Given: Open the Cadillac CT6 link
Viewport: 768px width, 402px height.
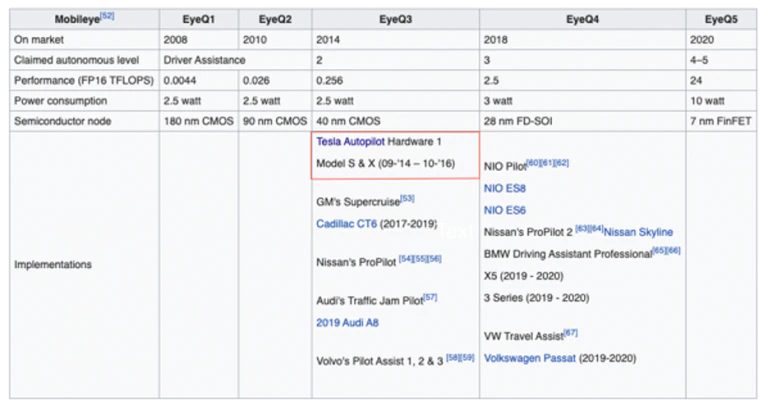Looking at the screenshot, I should tap(346, 224).
